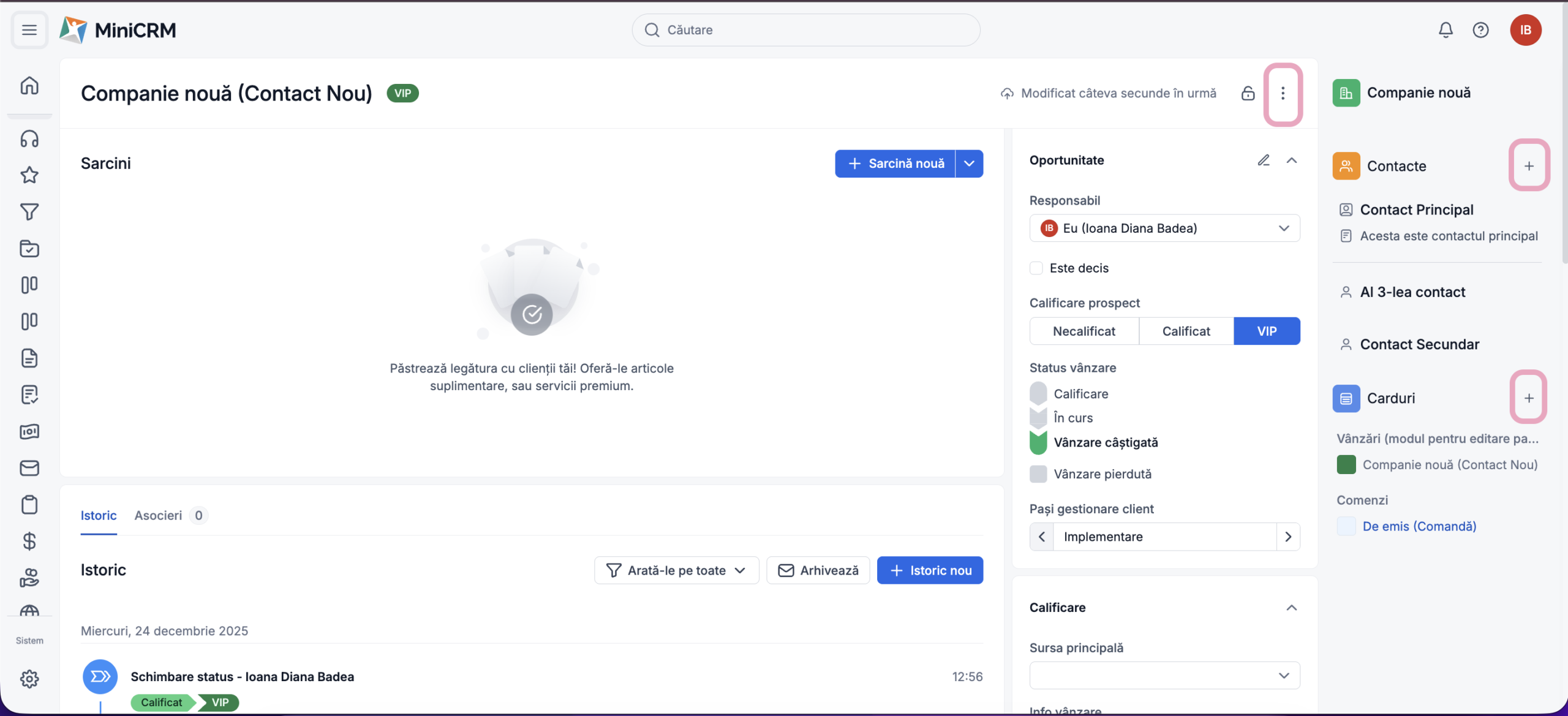Open the three-dot options menu
This screenshot has height=716, width=1568.
1283,94
